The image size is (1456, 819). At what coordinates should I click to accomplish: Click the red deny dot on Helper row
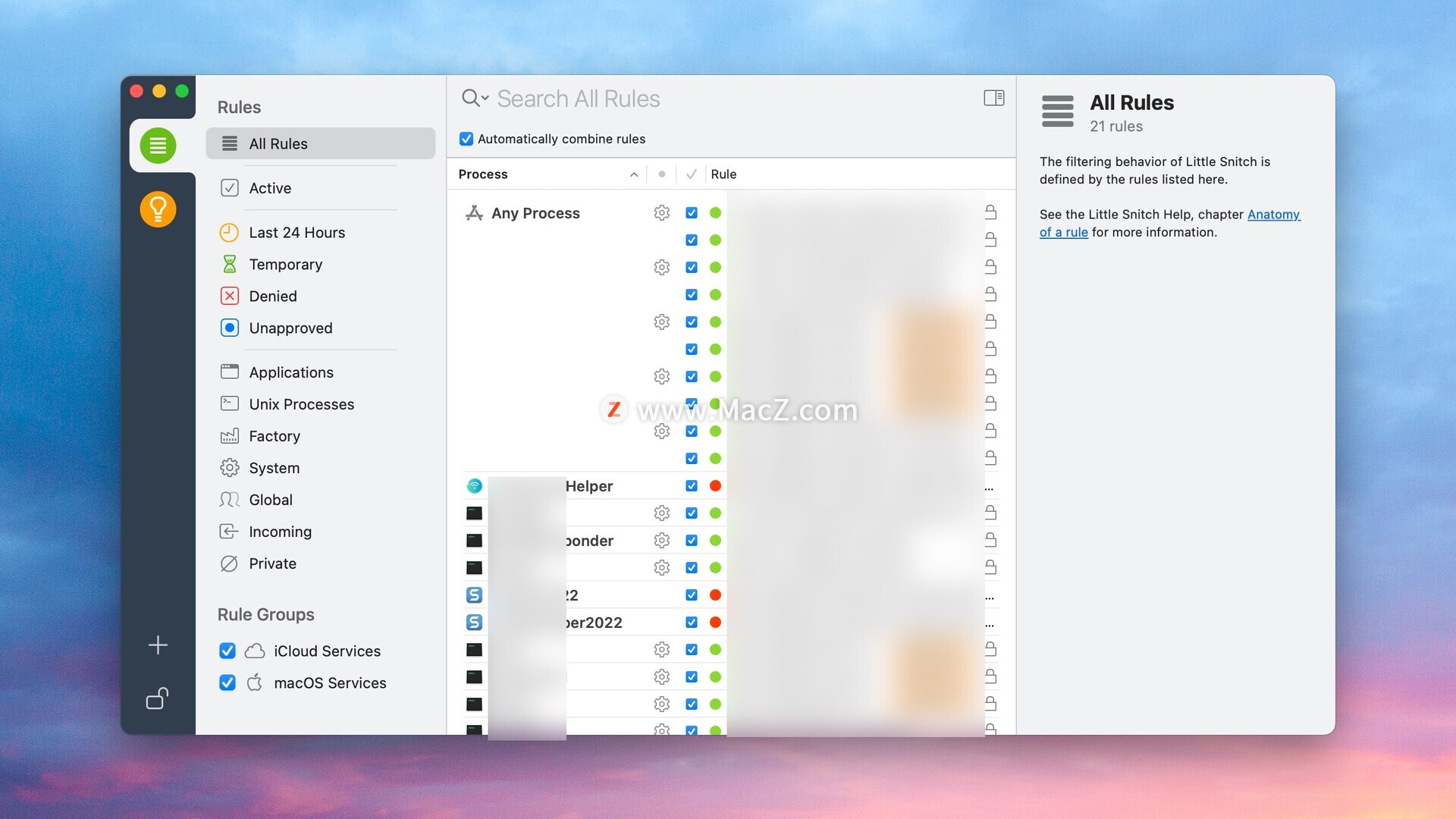pyautogui.click(x=715, y=486)
